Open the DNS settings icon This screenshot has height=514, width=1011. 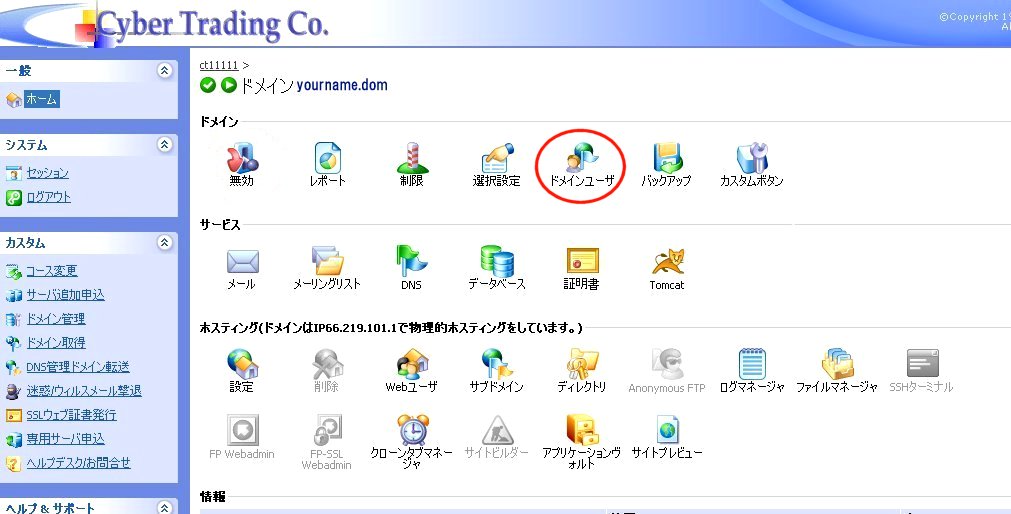(x=411, y=263)
